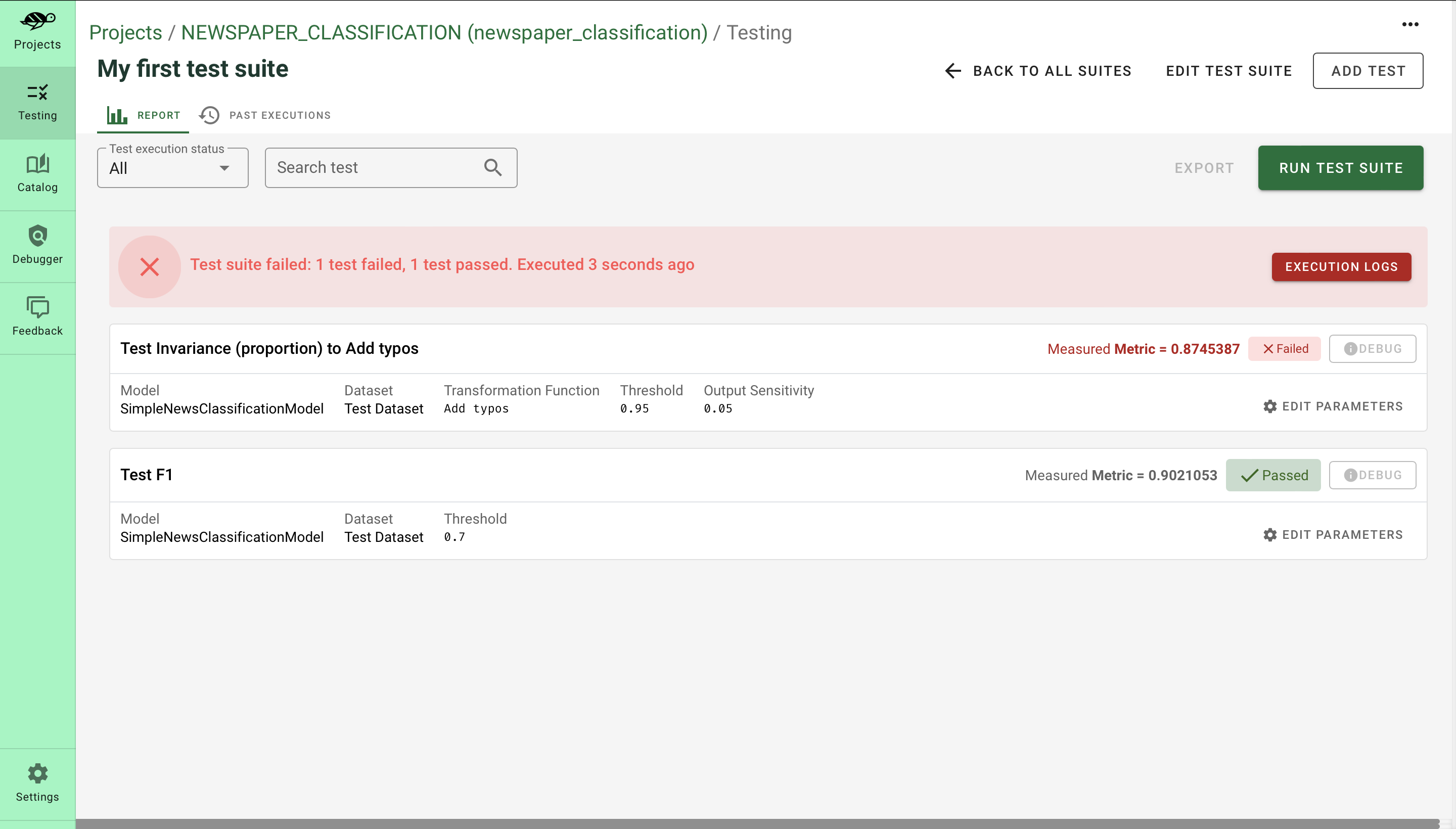Click Edit Test Suite
The image size is (1456, 829).
tap(1229, 71)
